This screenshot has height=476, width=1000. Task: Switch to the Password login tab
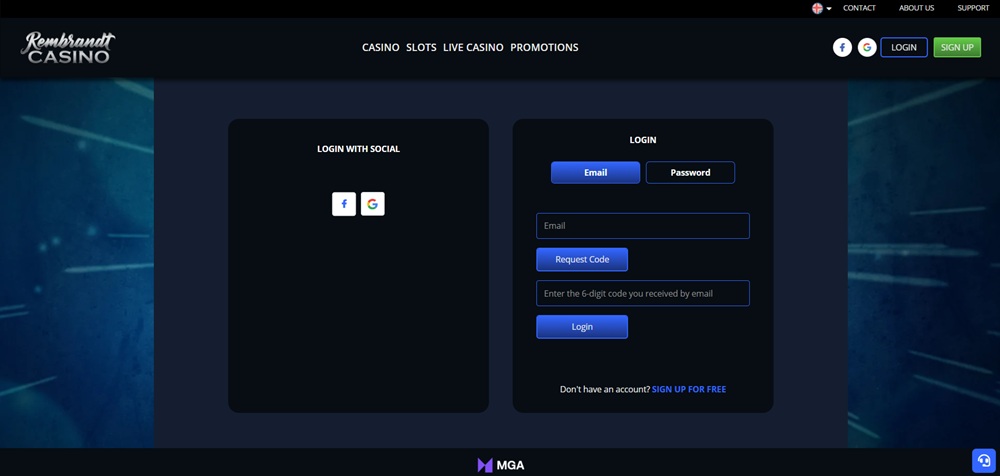[x=690, y=172]
